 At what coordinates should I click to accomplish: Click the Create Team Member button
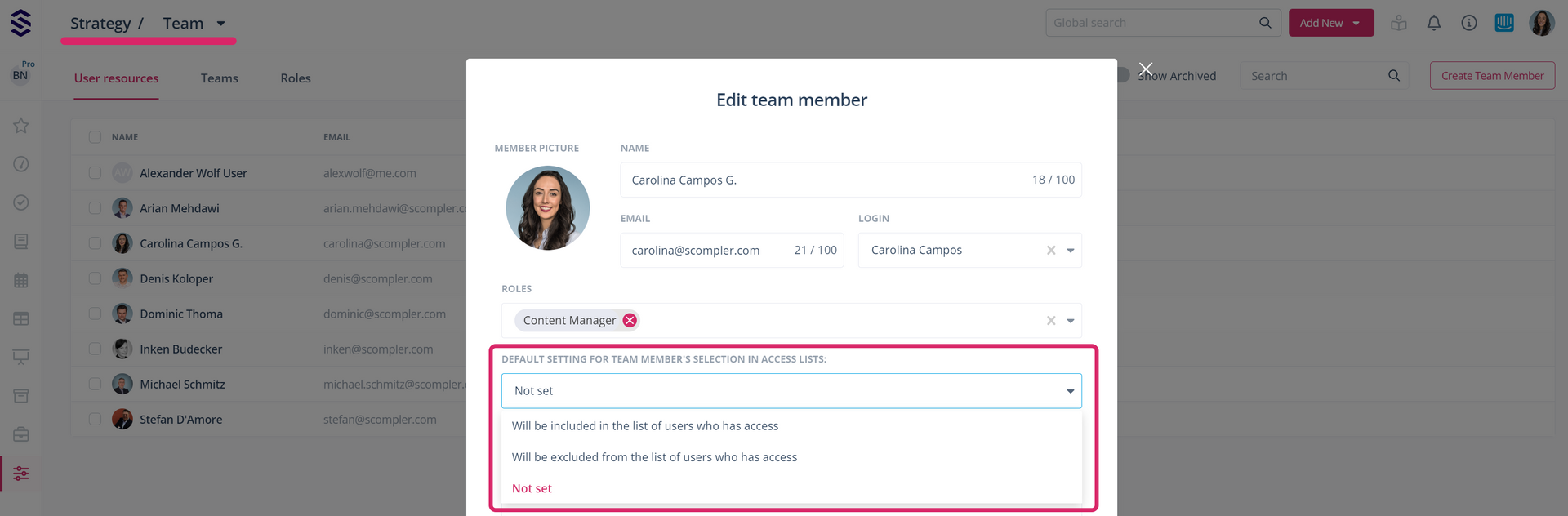pos(1491,76)
